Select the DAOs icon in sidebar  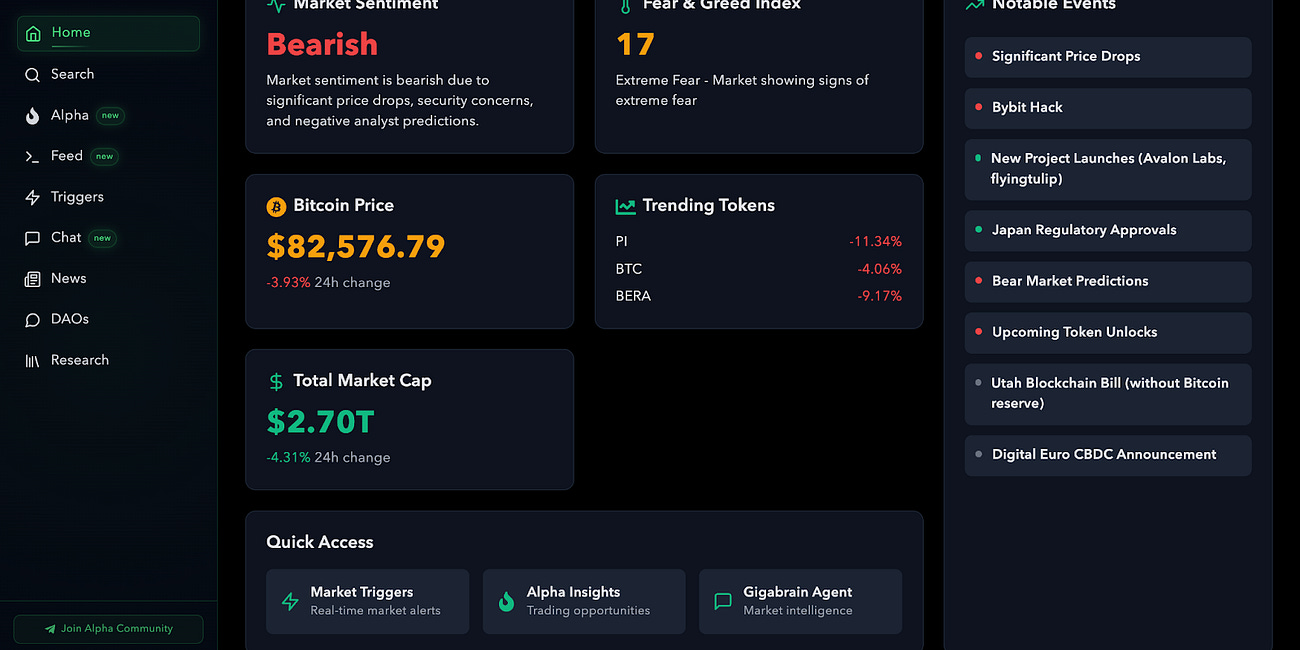click(30, 318)
